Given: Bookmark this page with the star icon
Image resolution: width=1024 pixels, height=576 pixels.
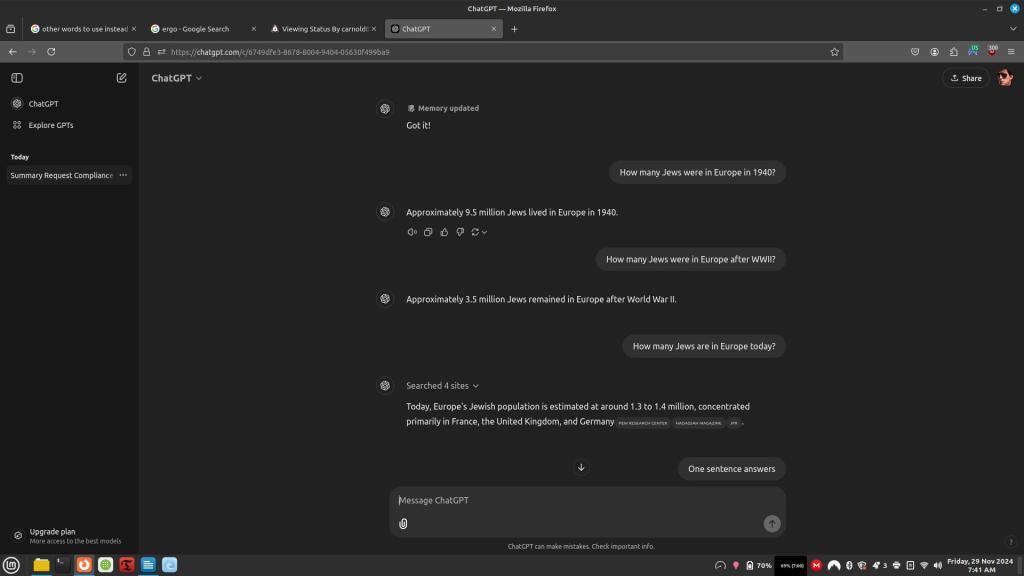Looking at the screenshot, I should pyautogui.click(x=835, y=52).
